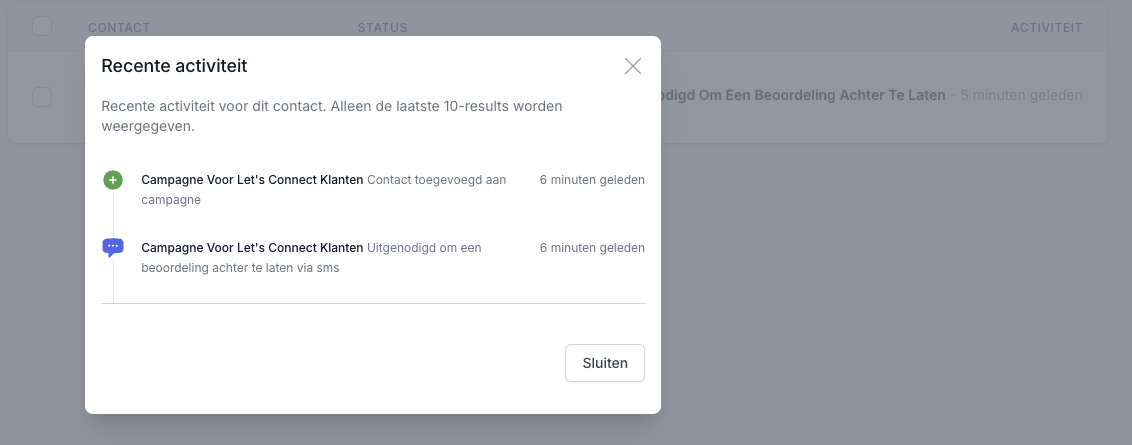
Task: Open campaign link in the contact-added entry
Action: 252,180
